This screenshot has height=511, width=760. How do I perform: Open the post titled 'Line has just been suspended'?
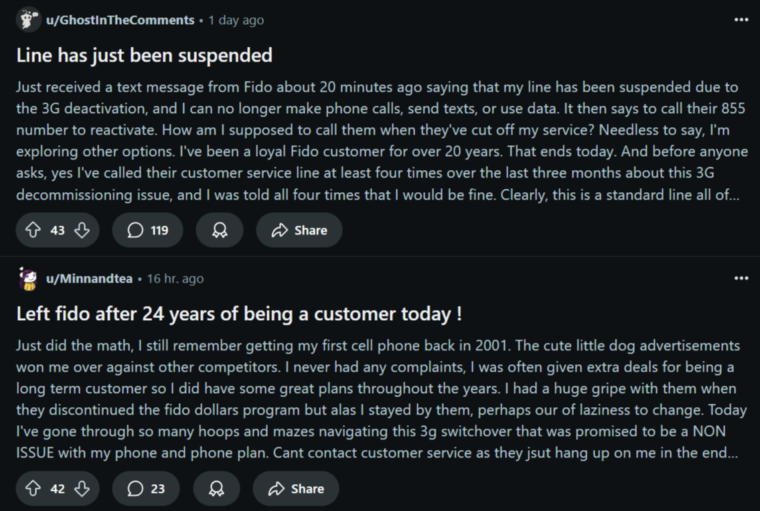tap(144, 55)
